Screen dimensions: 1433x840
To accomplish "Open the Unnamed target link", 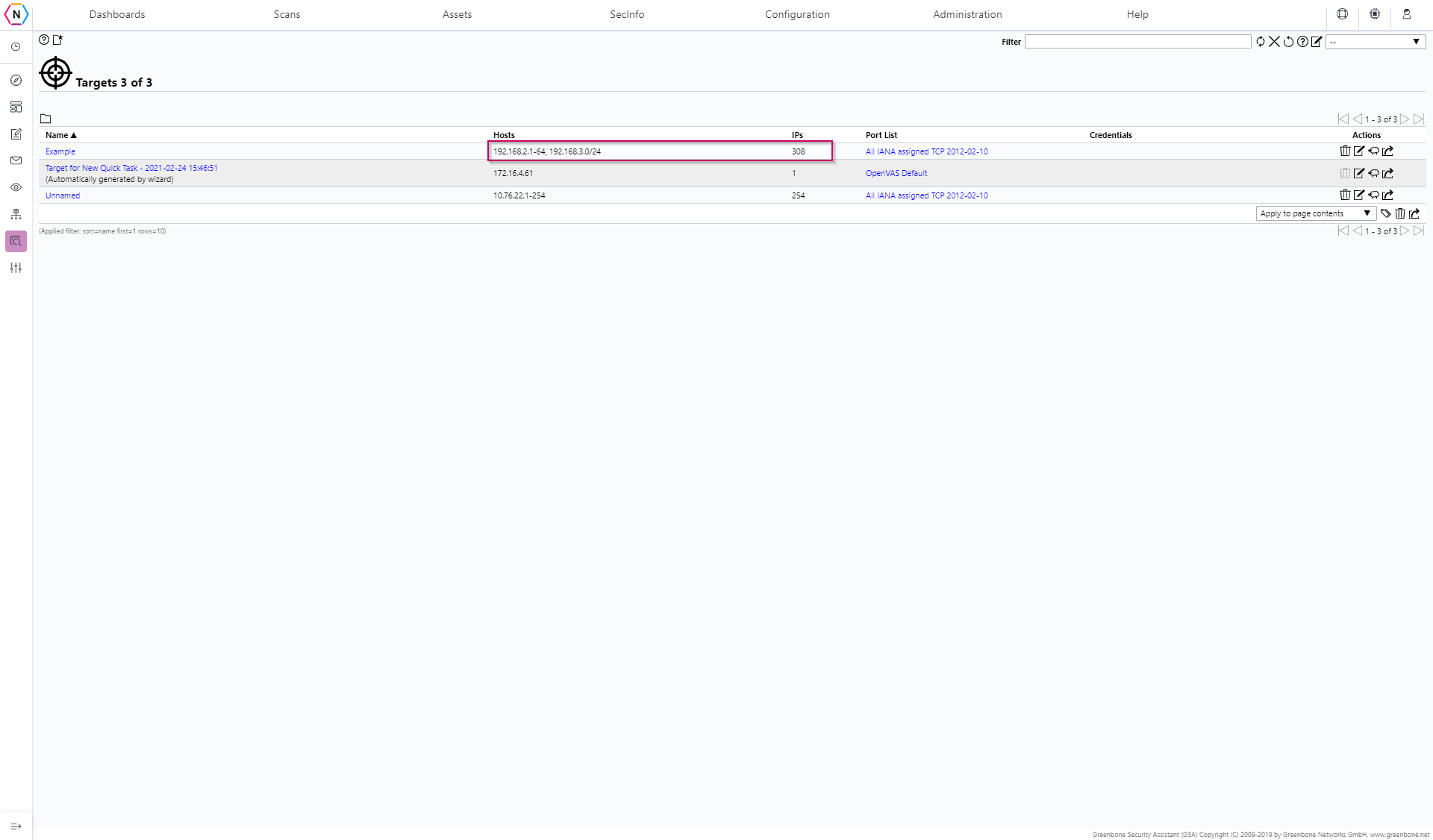I will click(63, 195).
